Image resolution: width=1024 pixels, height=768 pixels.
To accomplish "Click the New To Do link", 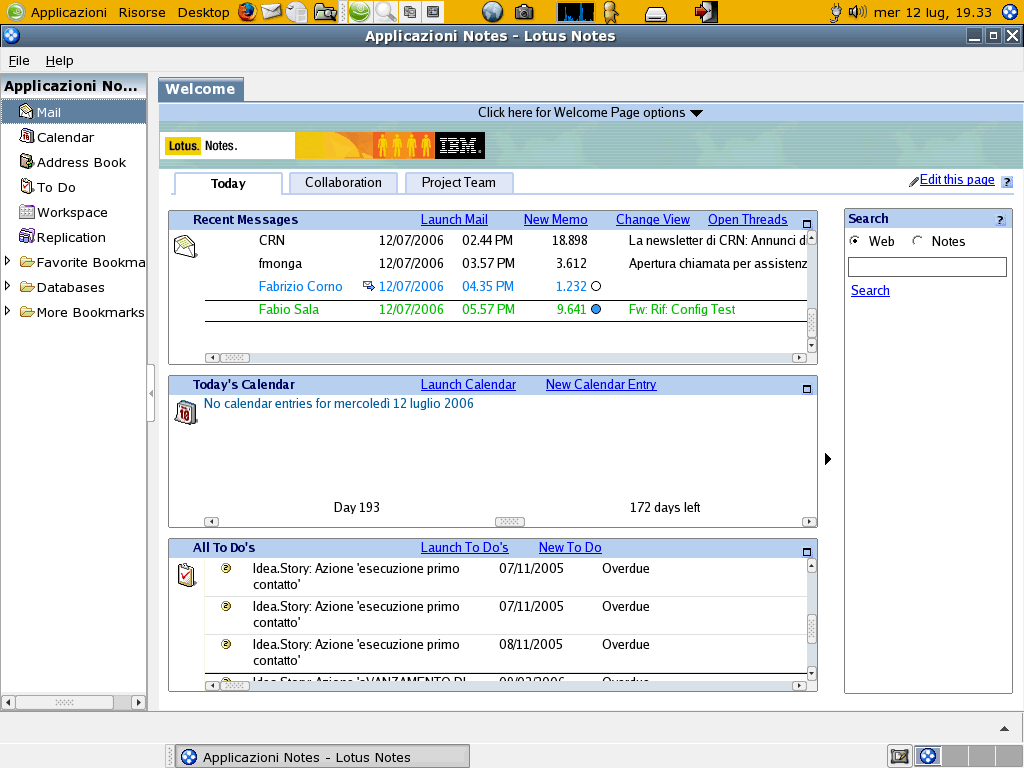I will (570, 548).
